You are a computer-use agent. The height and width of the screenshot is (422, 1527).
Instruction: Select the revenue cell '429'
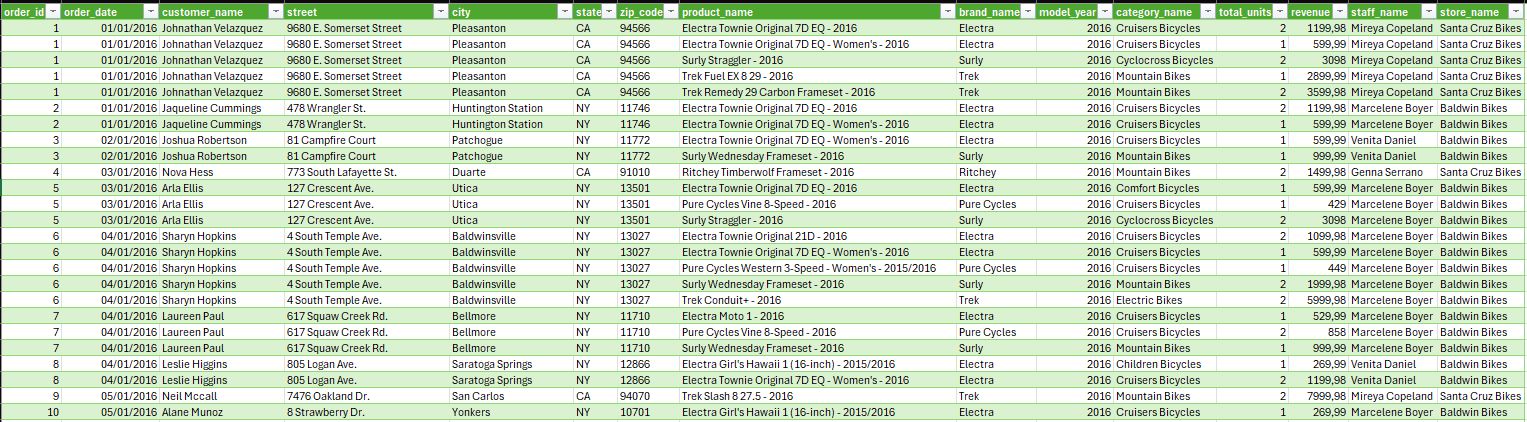(x=1318, y=204)
